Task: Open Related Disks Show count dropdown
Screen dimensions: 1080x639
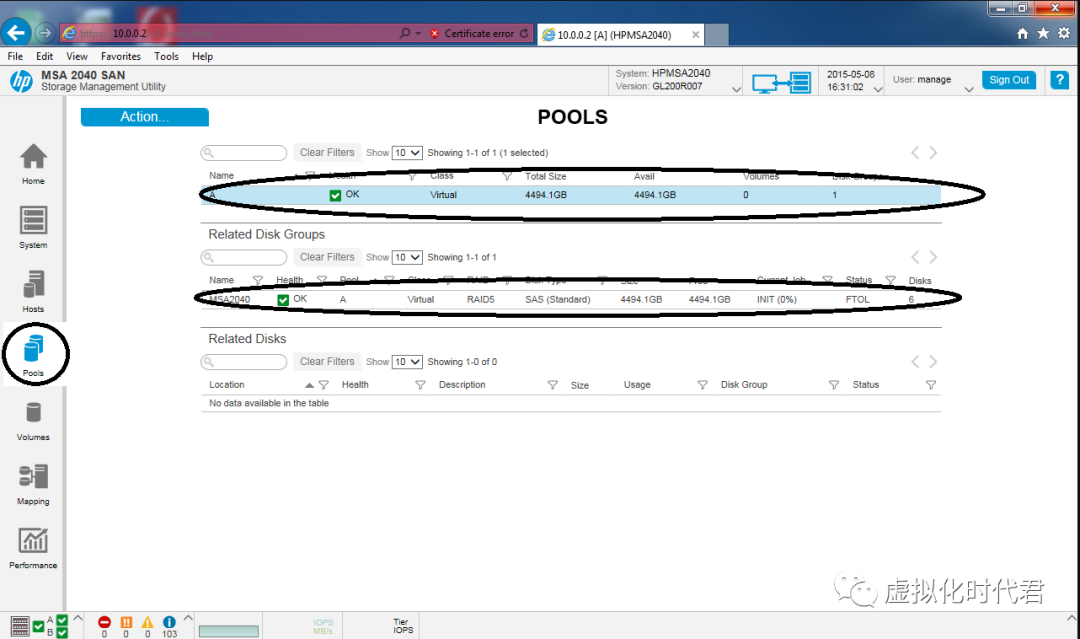Action: 406,362
